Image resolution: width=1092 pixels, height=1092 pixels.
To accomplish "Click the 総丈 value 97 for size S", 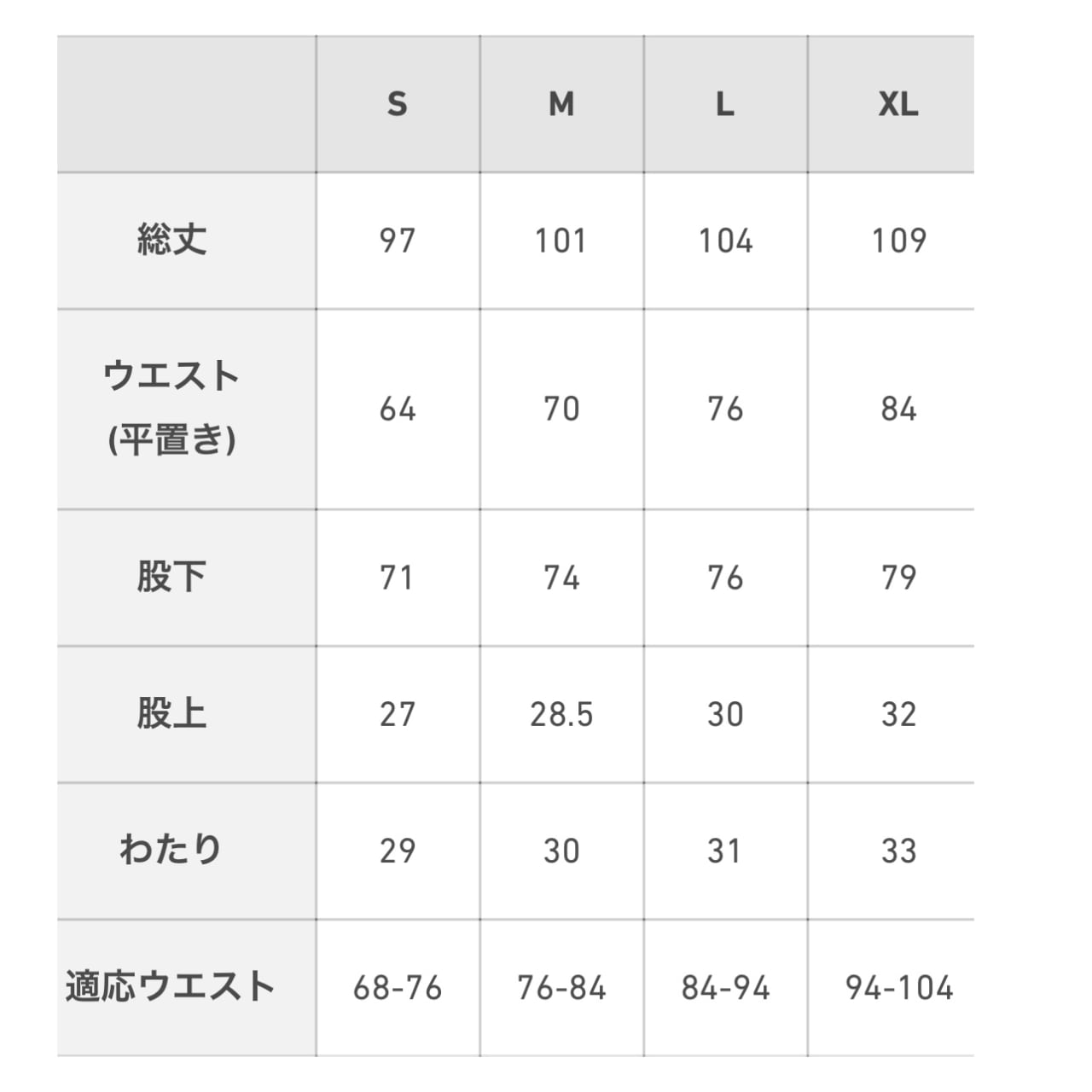I will 397,241.
